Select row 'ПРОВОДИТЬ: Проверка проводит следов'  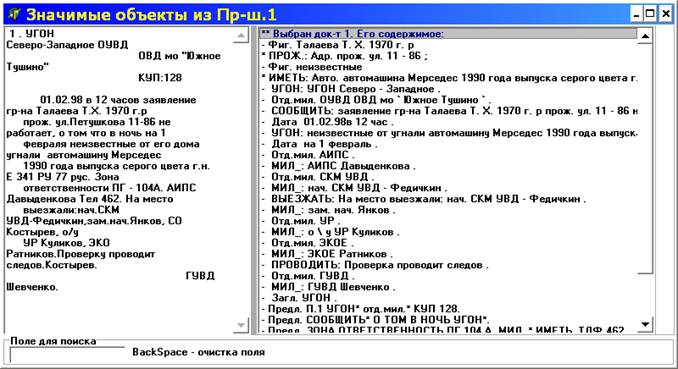pyautogui.click(x=448, y=265)
